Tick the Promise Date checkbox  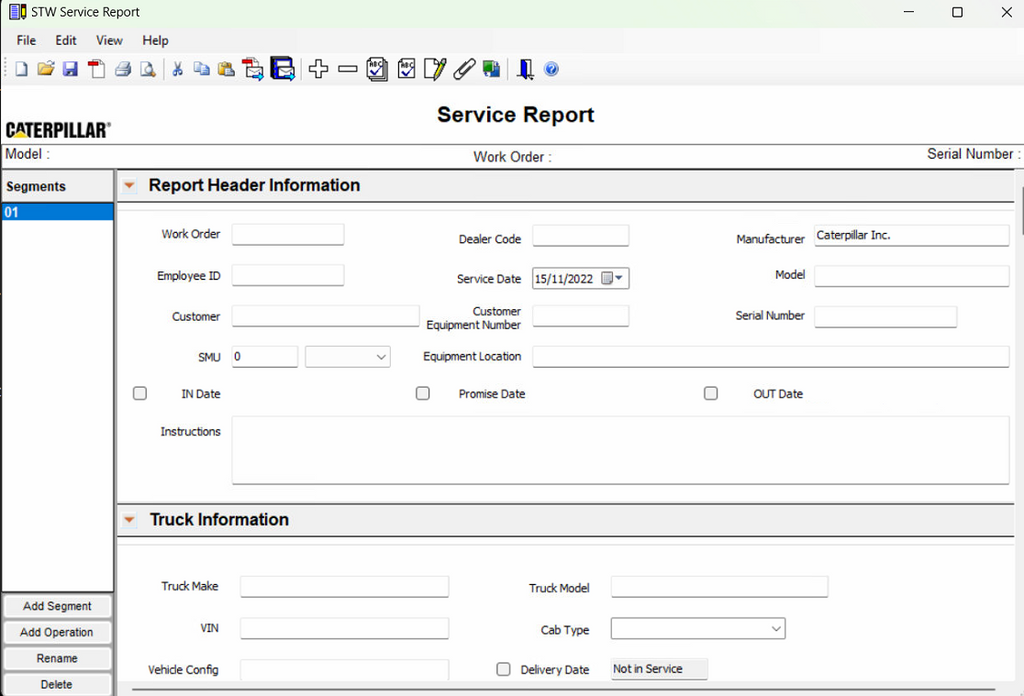pos(423,394)
